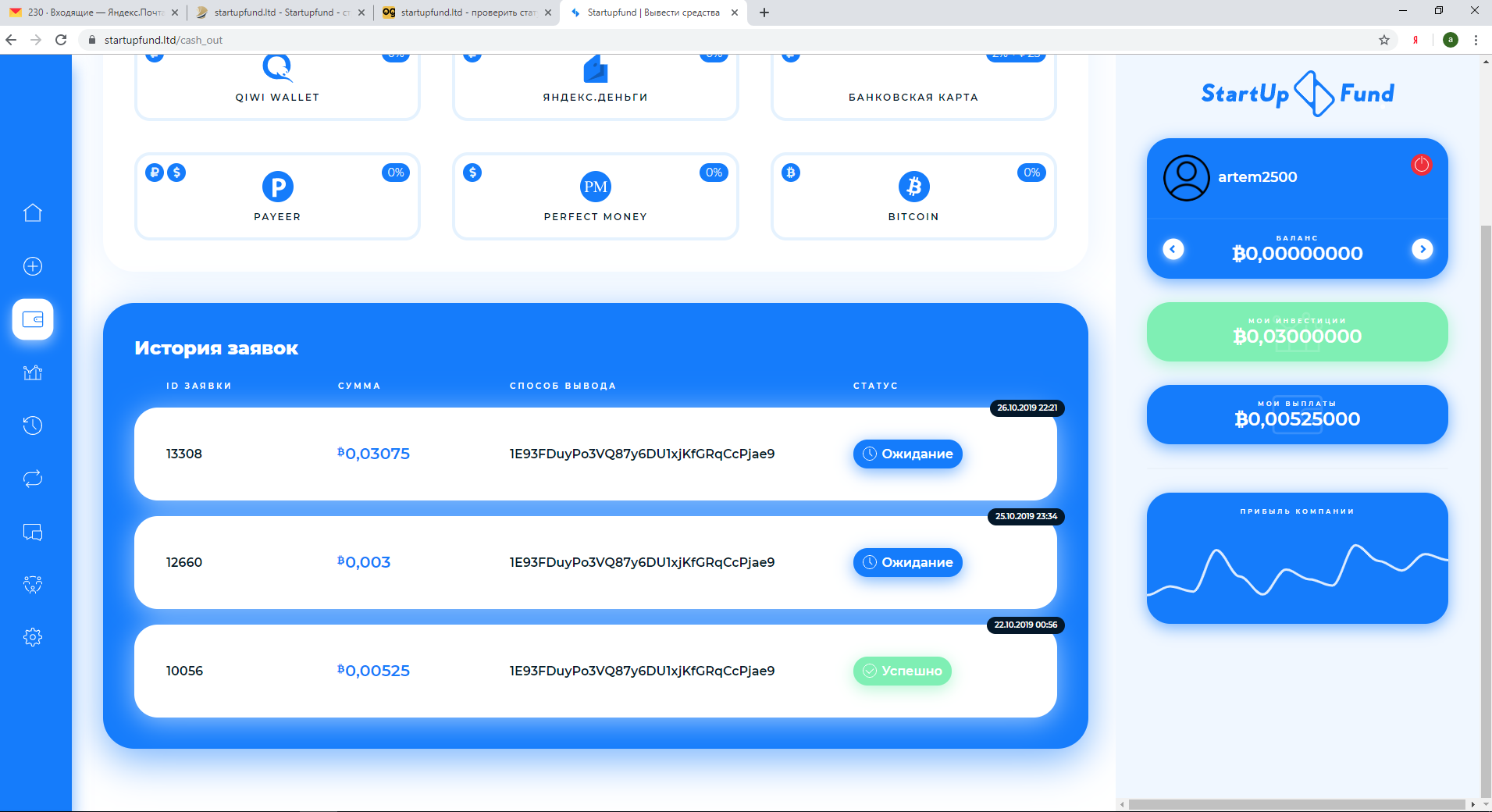Screen dimensions: 1492x812
Task: Open the history clock icon in the sidebar
Action: [33, 426]
